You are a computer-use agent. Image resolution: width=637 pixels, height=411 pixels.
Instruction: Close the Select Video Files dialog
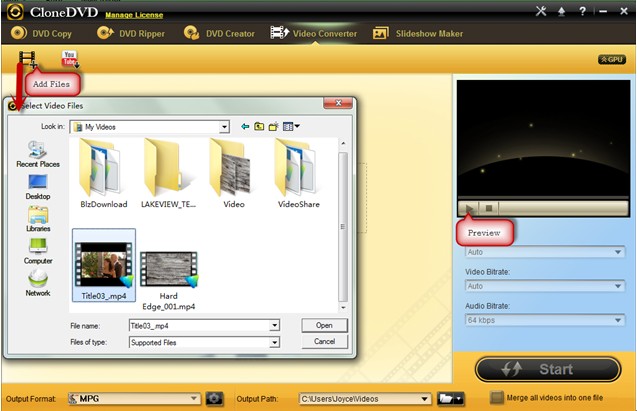(x=338, y=103)
